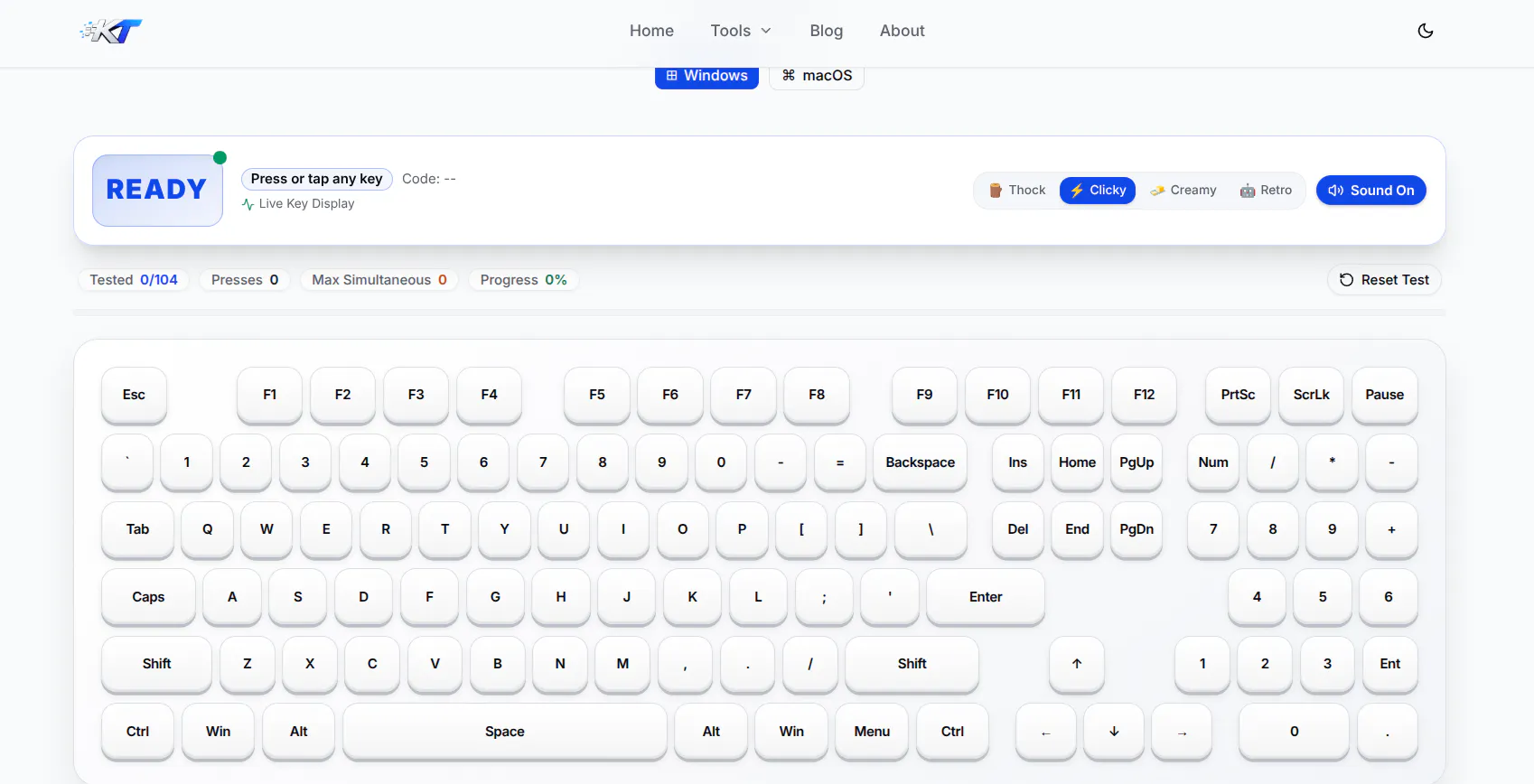The width and height of the screenshot is (1534, 784).
Task: Click the 'Progress 0%' stat
Action: tap(523, 280)
